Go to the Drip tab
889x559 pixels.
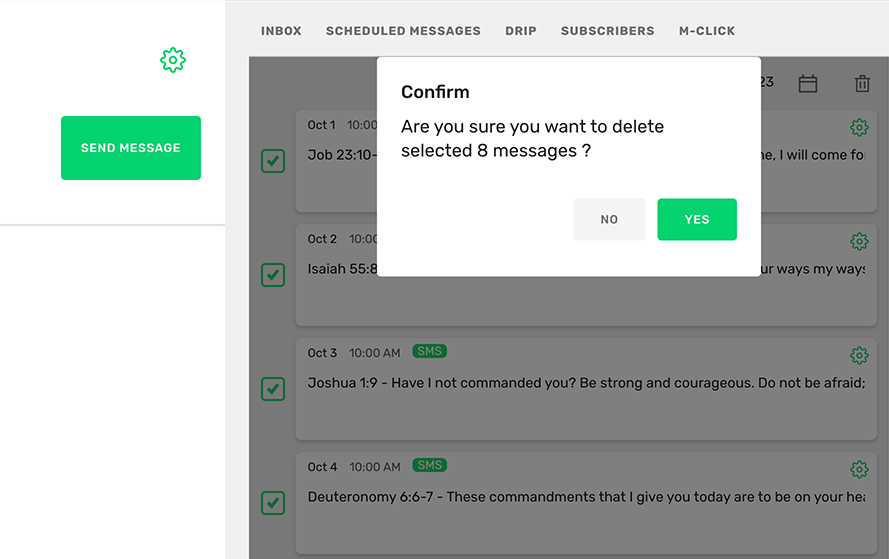[x=520, y=31]
